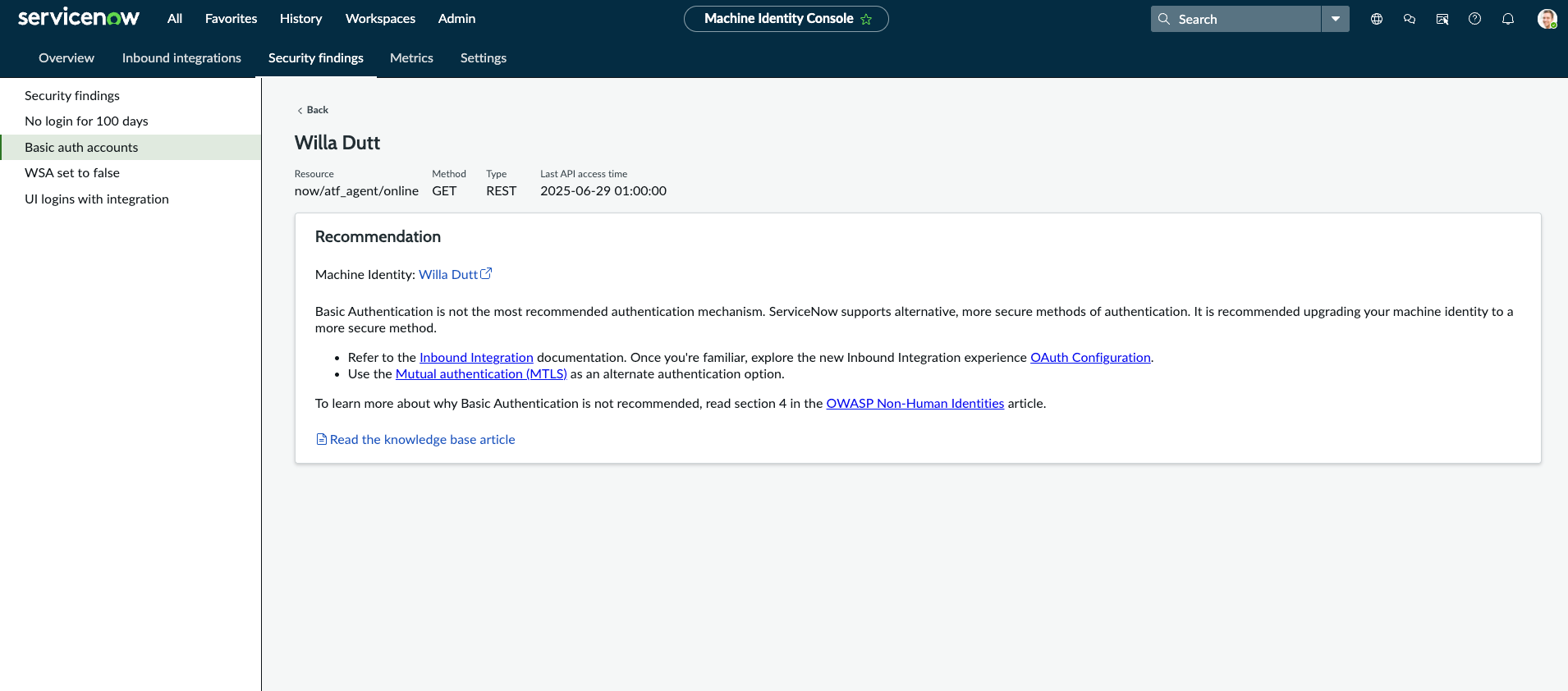
Task: Click the Back chevron icon
Action: click(x=300, y=111)
